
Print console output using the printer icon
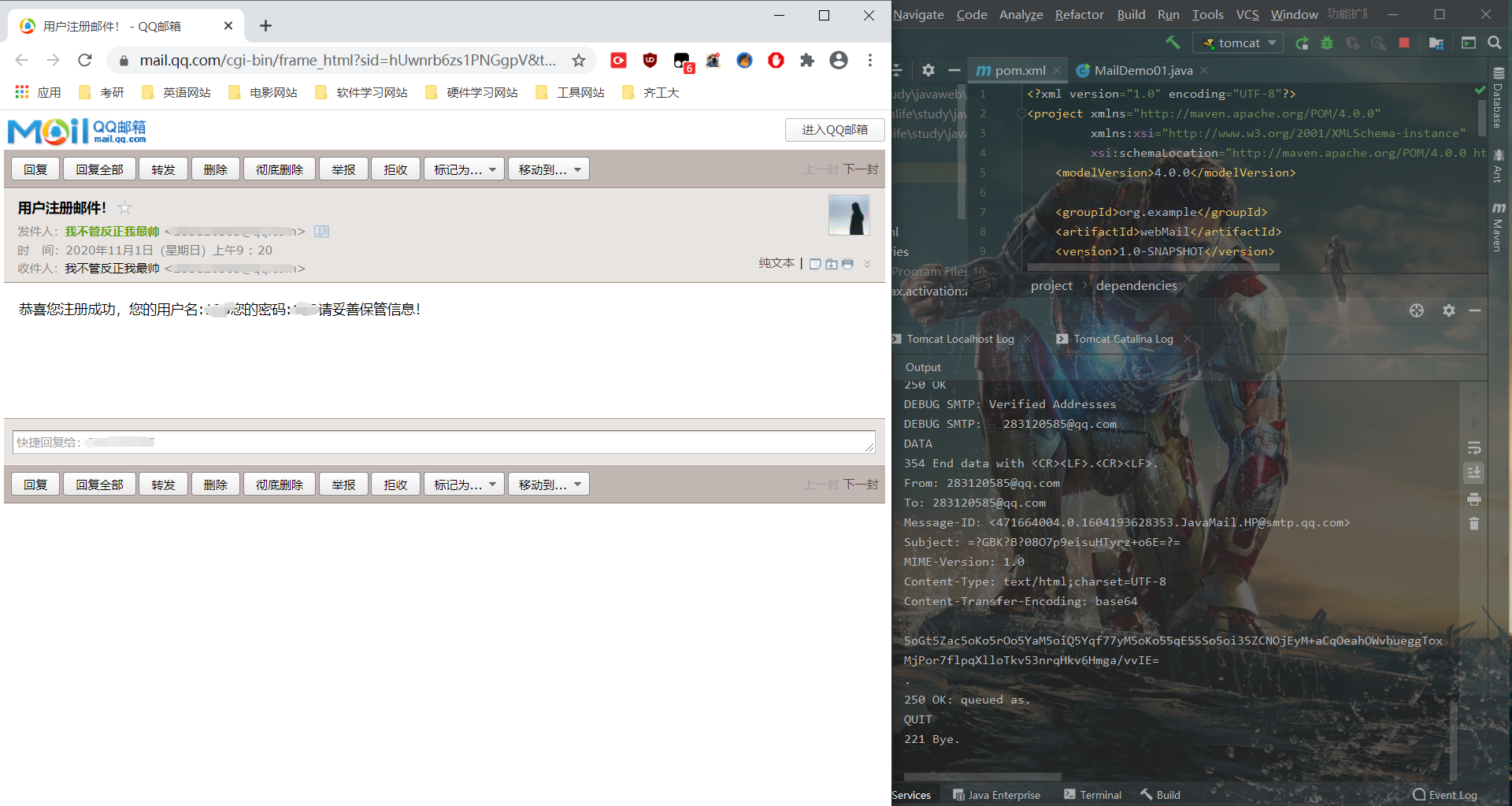point(1474,500)
